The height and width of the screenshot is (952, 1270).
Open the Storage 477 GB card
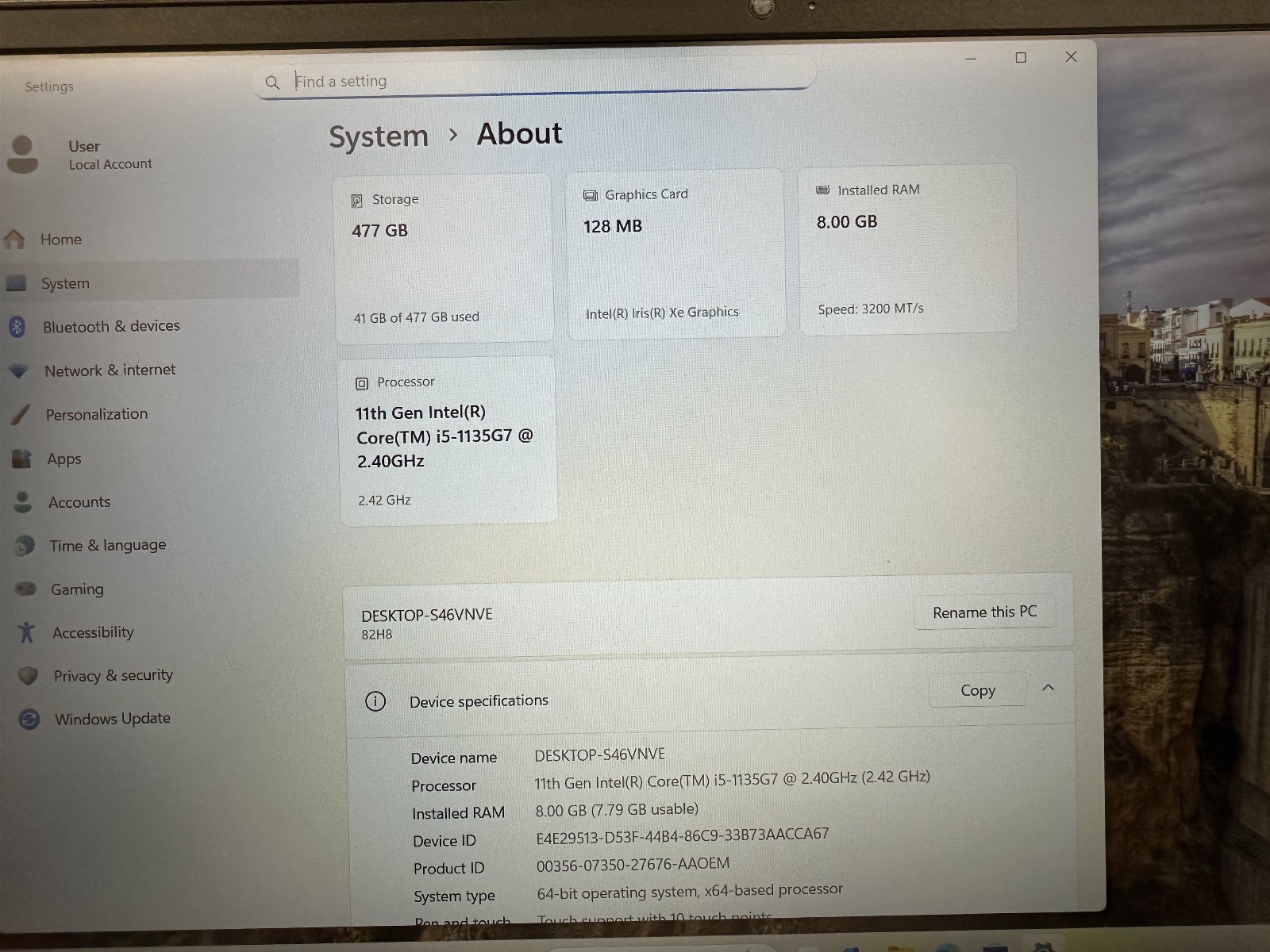444,258
